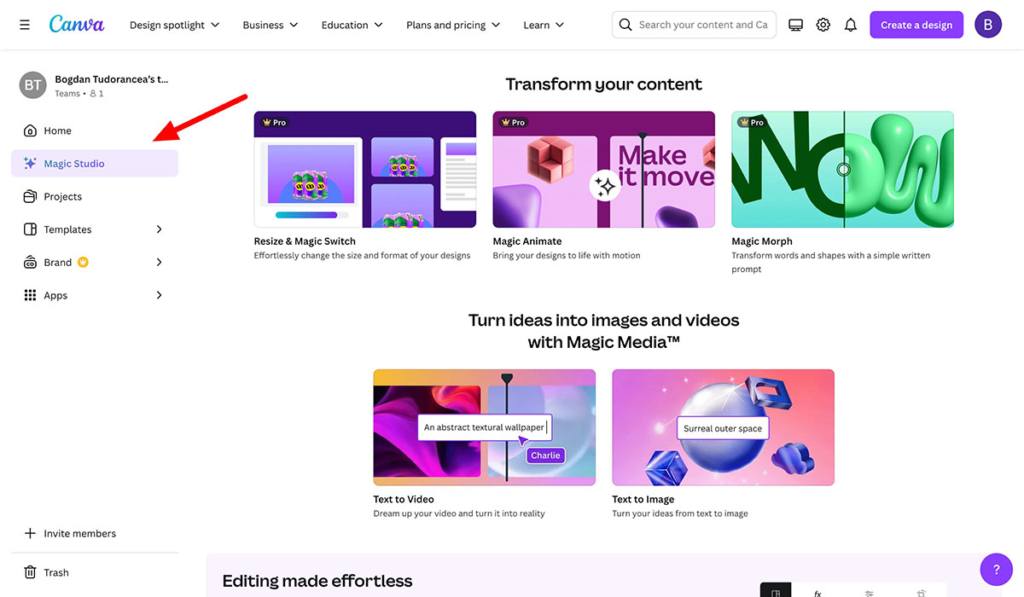Click the profile avatar in the top bar

click(x=988, y=24)
